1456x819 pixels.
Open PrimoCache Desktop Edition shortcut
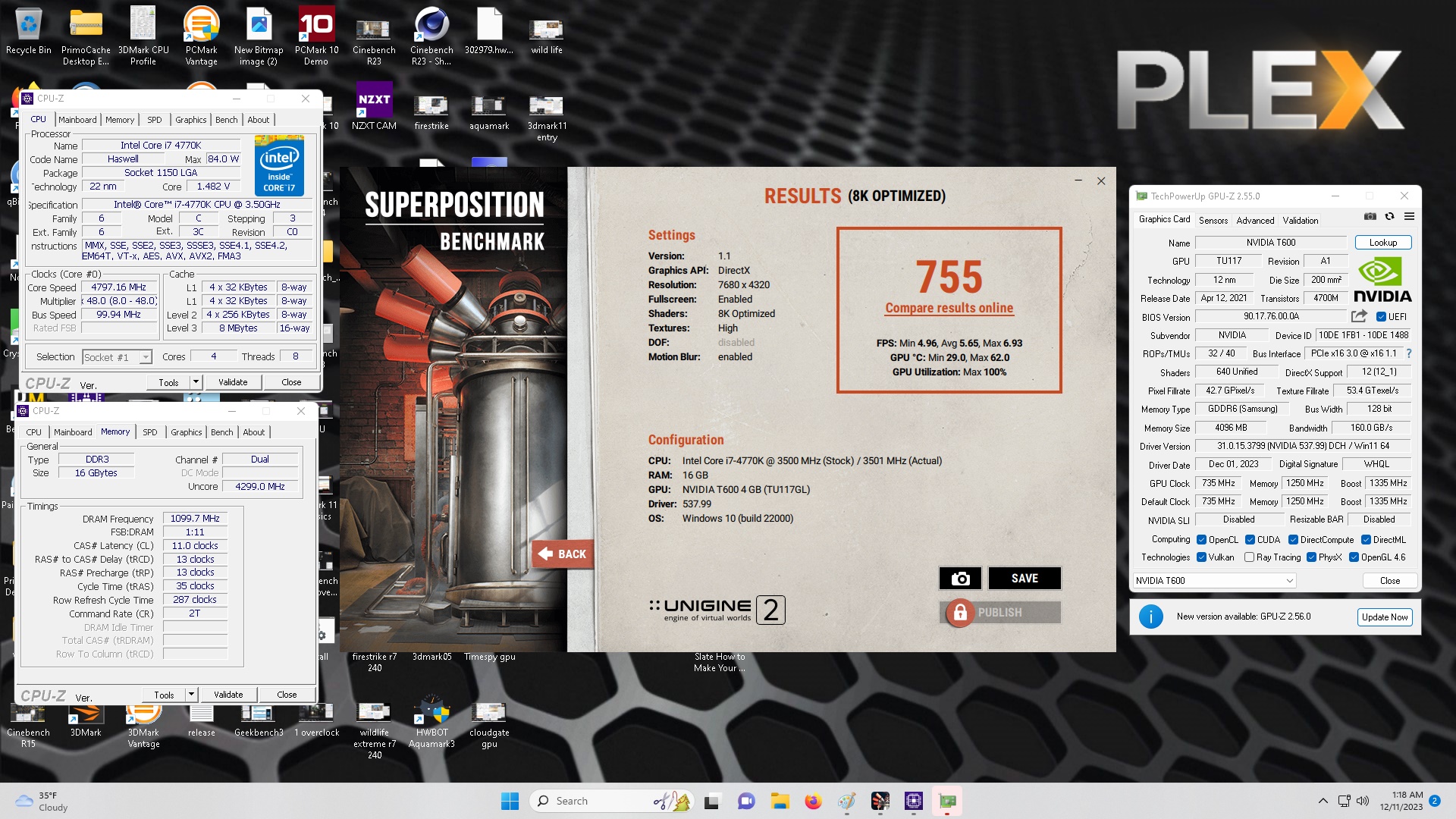click(x=86, y=36)
